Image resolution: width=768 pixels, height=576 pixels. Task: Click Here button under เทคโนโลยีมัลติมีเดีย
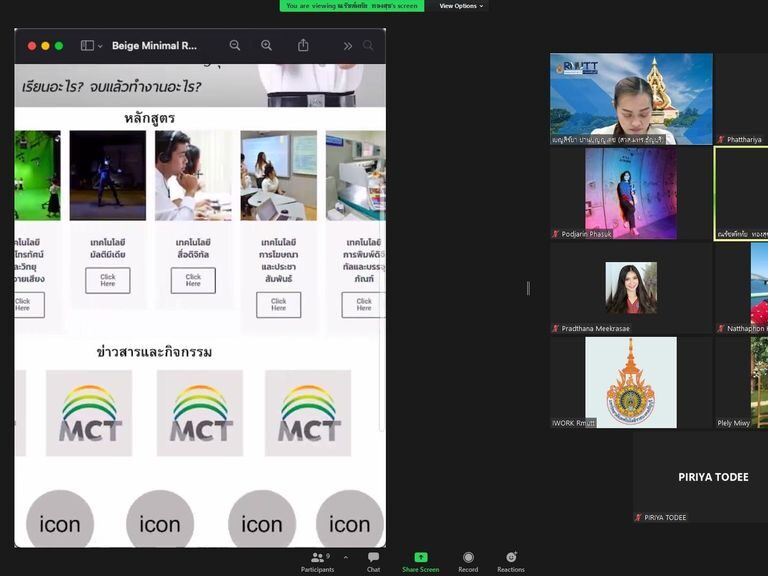click(108, 280)
